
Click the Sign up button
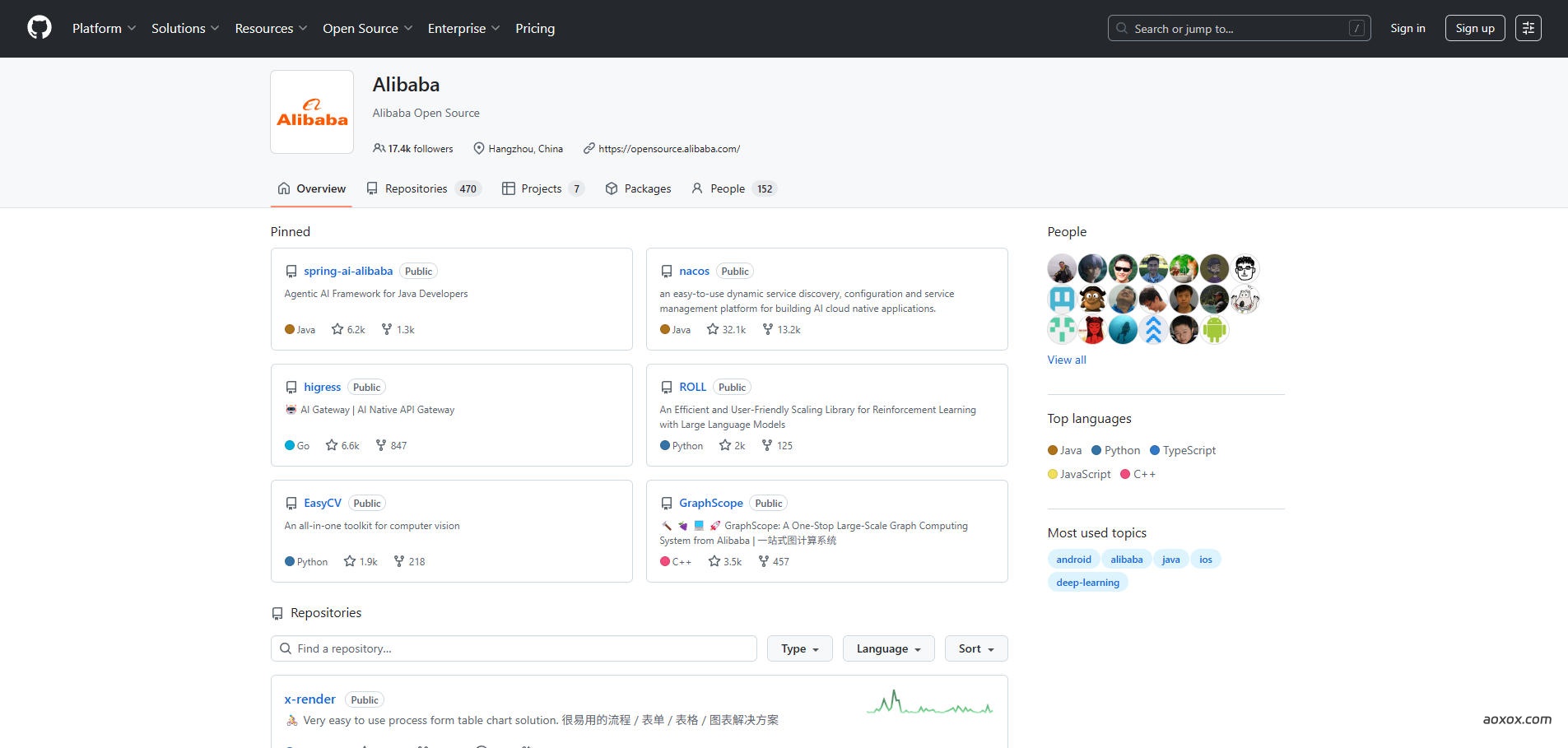tap(1474, 28)
